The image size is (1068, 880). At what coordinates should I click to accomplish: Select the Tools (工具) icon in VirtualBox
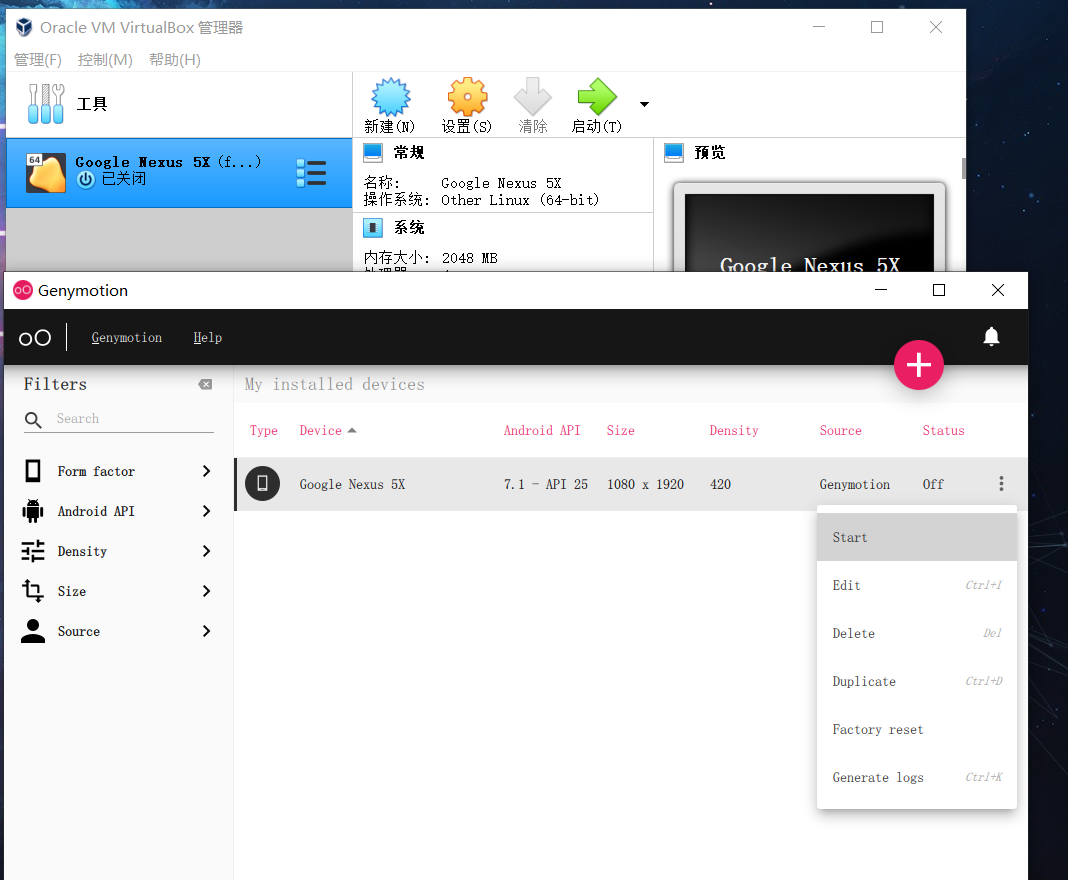pyautogui.click(x=46, y=104)
